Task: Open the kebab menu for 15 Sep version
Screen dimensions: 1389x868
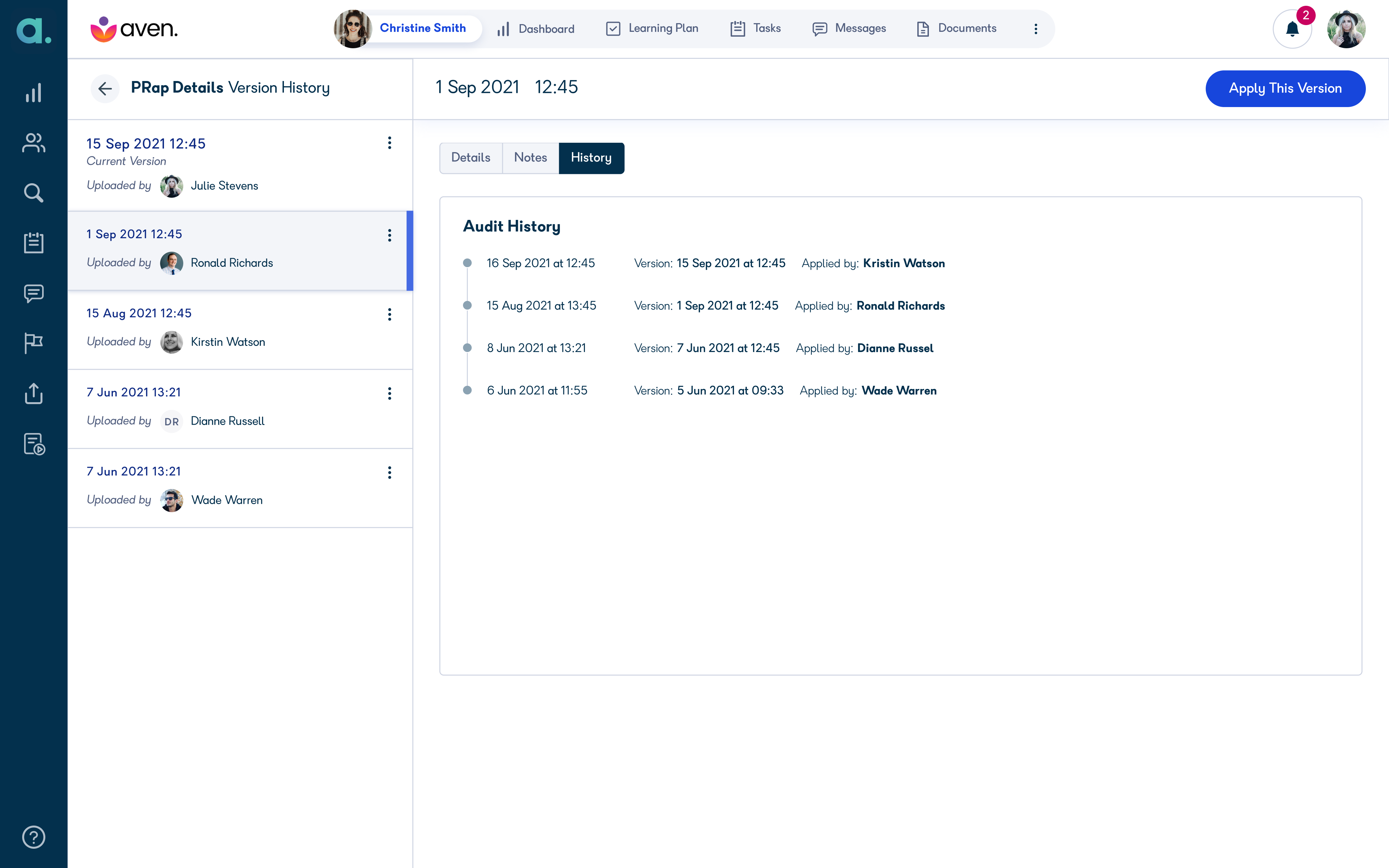Action: coord(390,143)
